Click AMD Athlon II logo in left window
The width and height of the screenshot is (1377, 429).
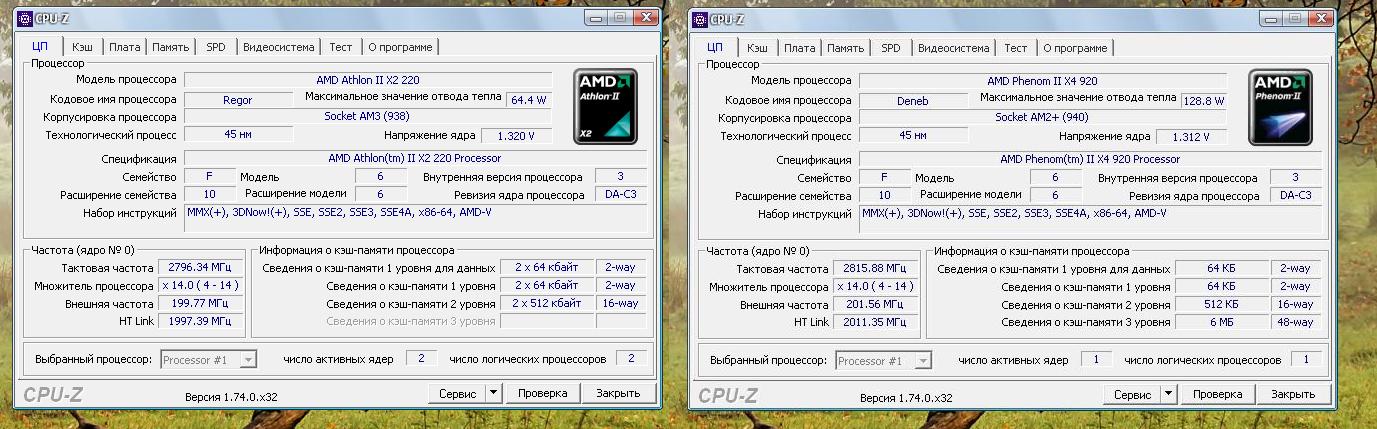click(606, 107)
